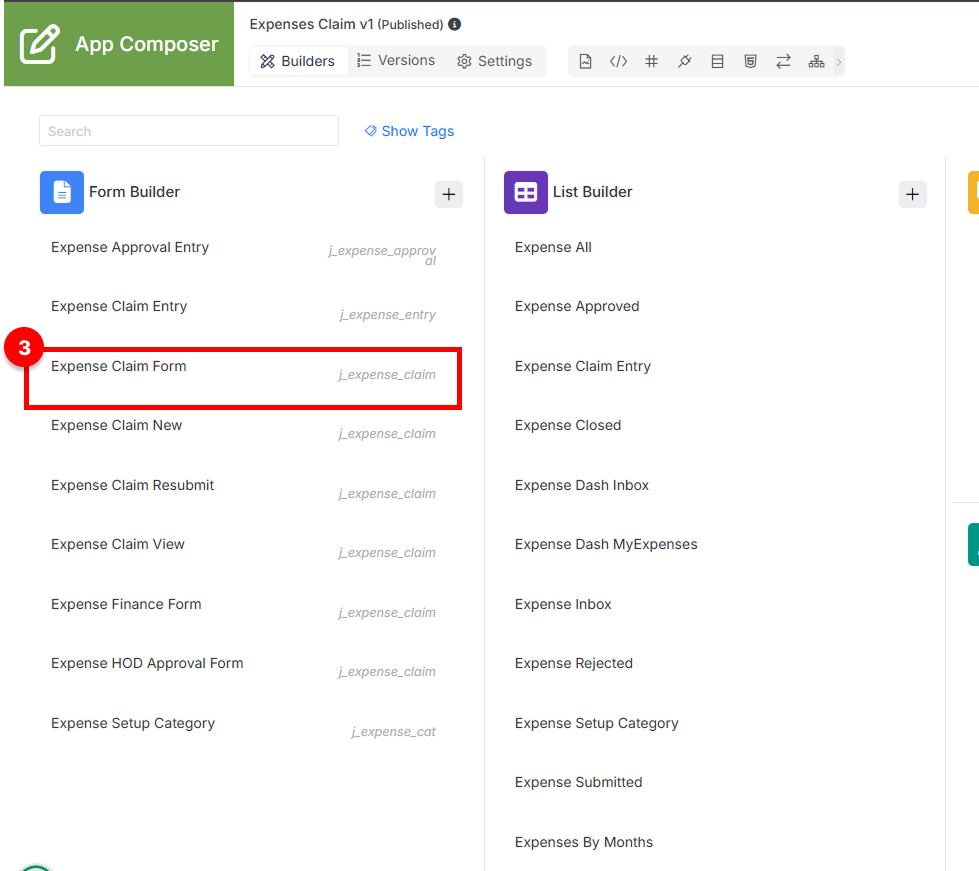Click the hash symbol toolbar icon
This screenshot has height=871, width=979.
pyautogui.click(x=651, y=61)
